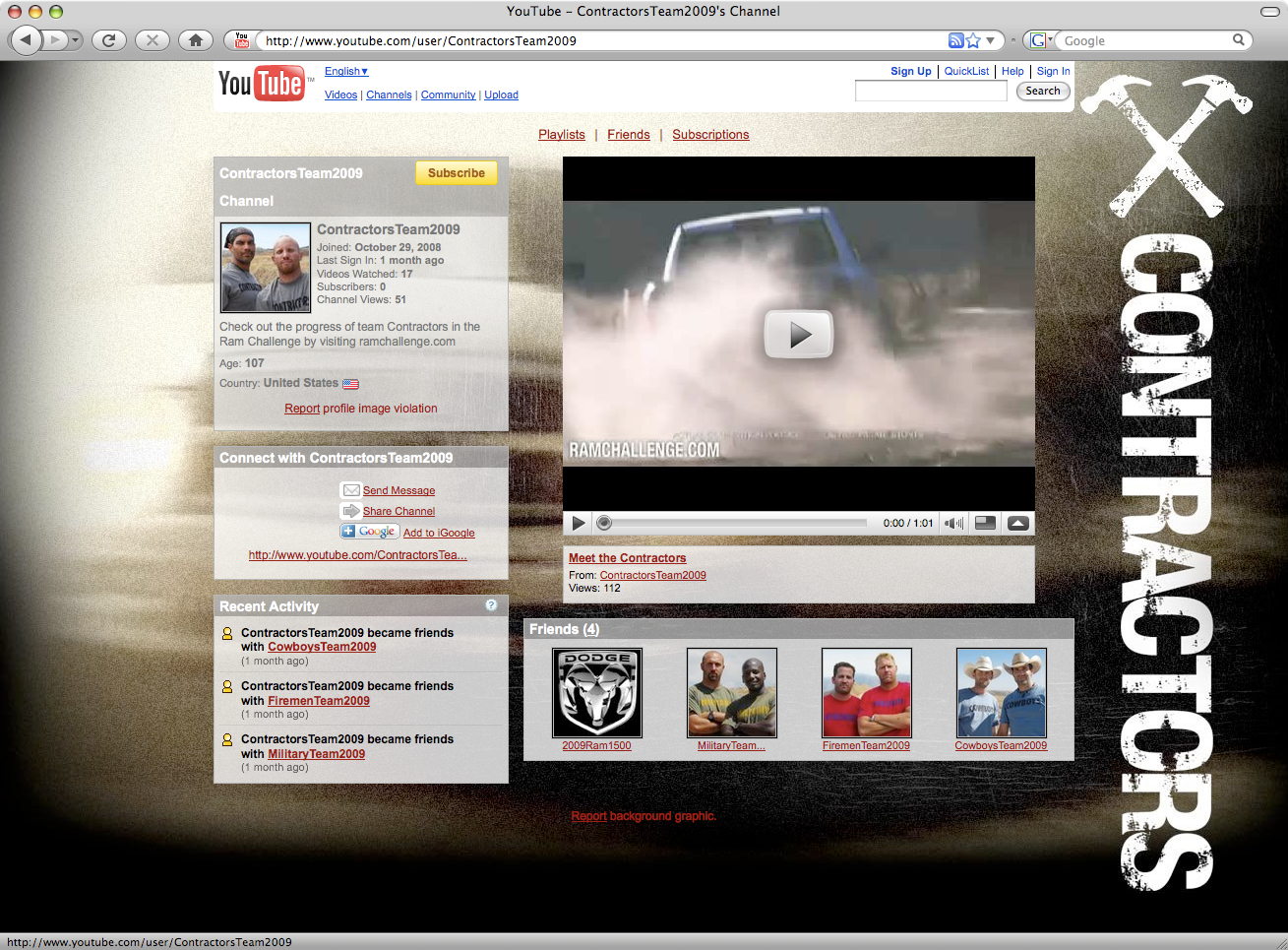Go to the Friends tab
The image size is (1288, 950).
coord(629,135)
